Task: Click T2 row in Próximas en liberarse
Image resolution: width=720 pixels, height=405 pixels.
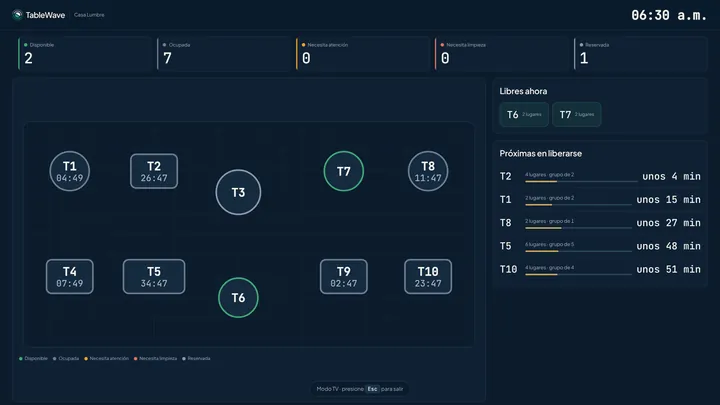Action: [600, 176]
